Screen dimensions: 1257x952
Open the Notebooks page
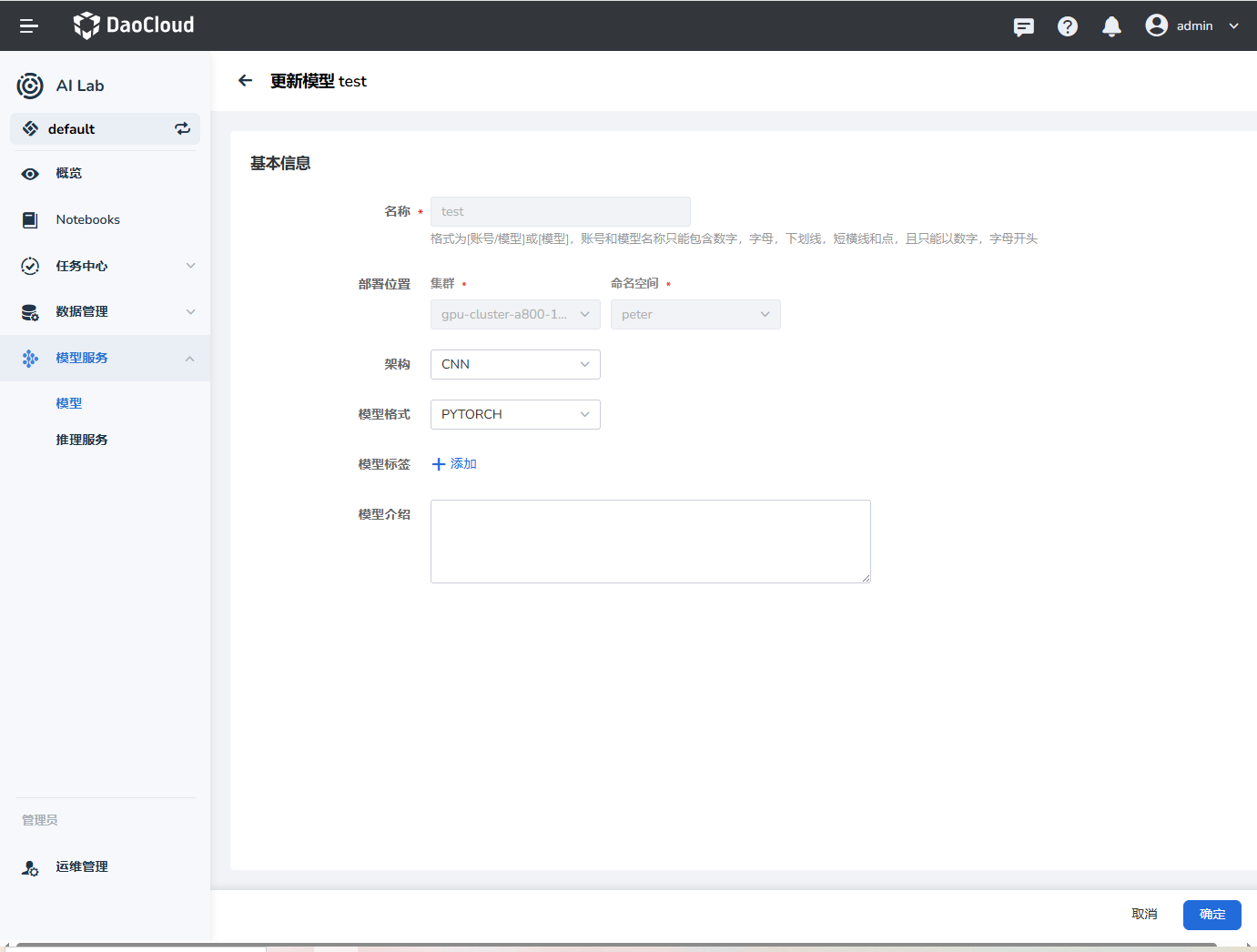[87, 220]
